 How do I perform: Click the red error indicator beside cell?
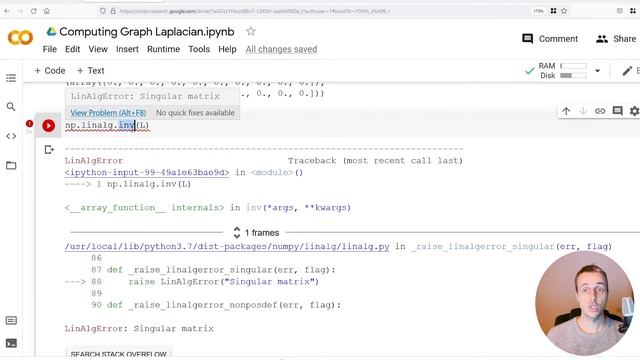click(29, 123)
